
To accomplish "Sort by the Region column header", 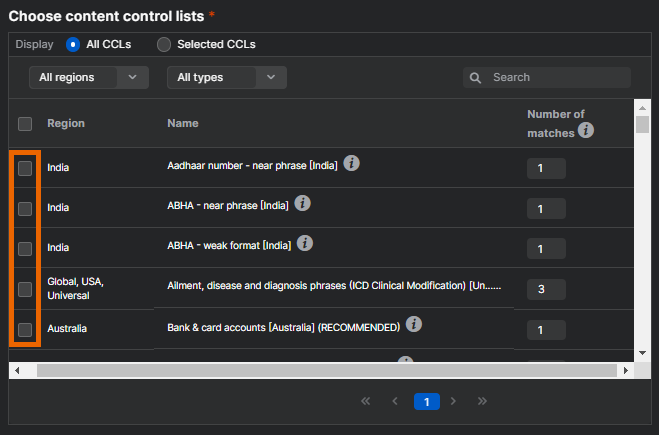I will pos(66,123).
